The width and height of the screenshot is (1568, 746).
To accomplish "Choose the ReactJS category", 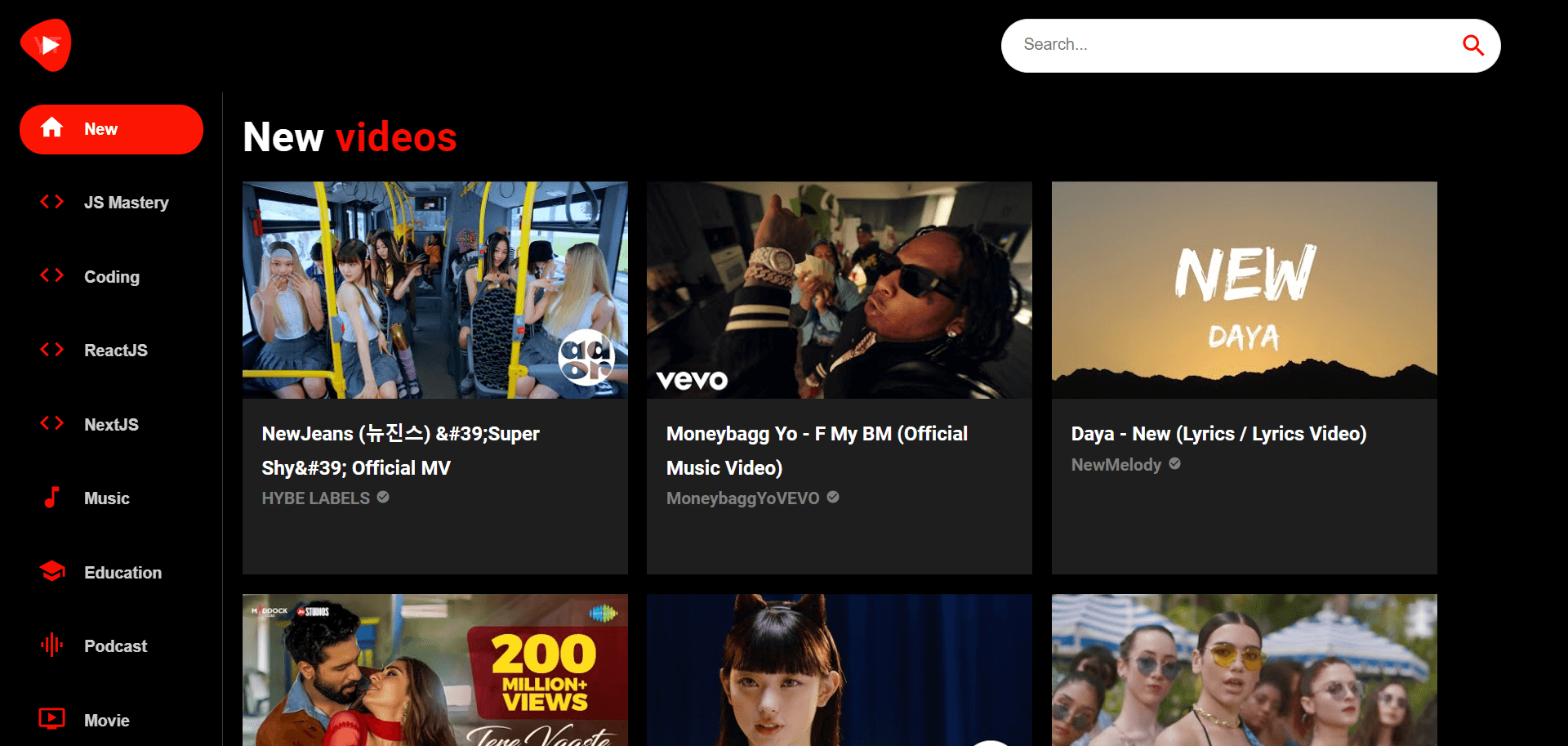I will pos(111,351).
